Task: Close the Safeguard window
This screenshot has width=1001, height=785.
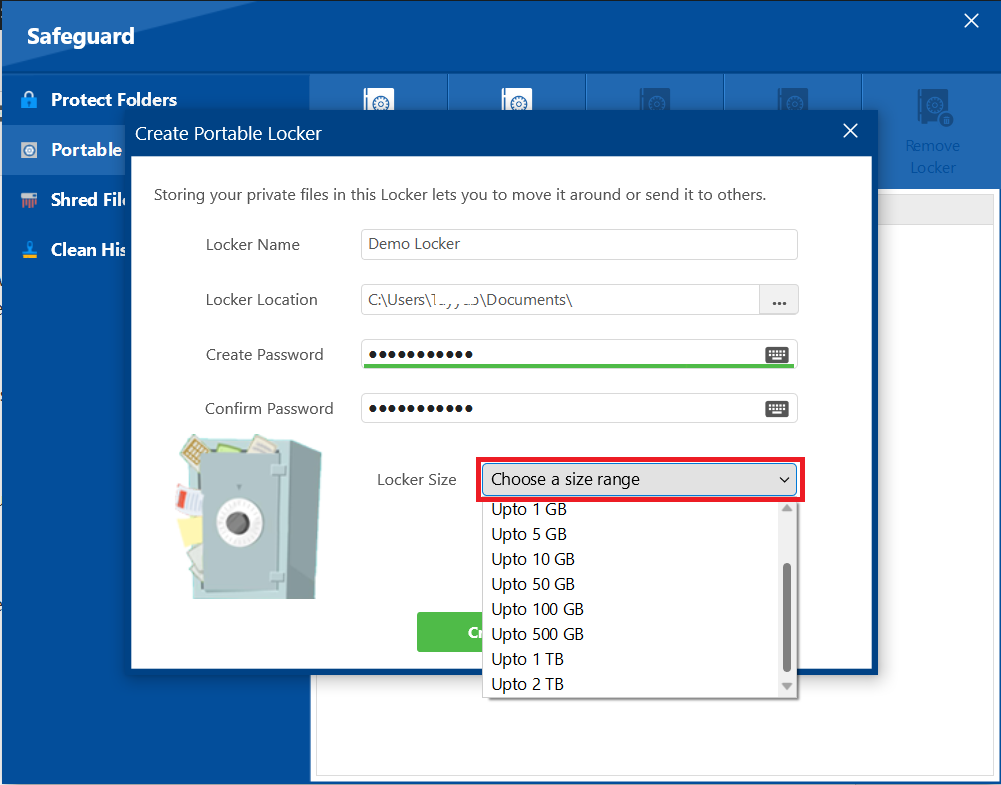Action: 971,21
